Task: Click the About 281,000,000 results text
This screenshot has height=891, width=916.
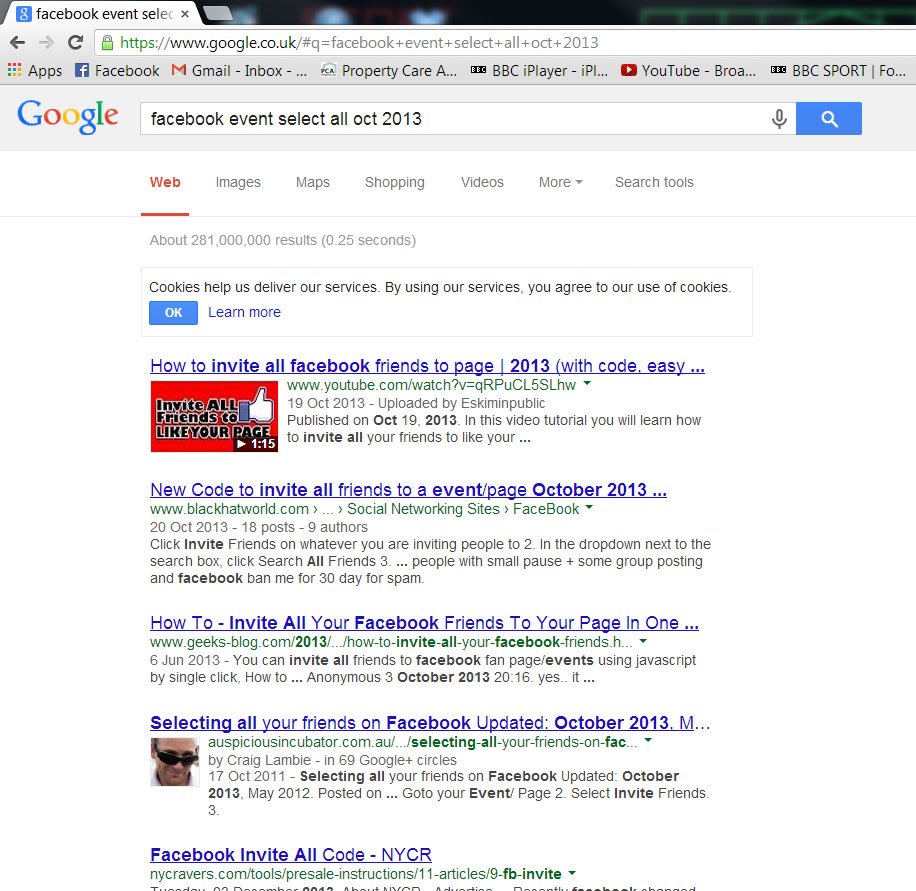Action: pos(283,240)
